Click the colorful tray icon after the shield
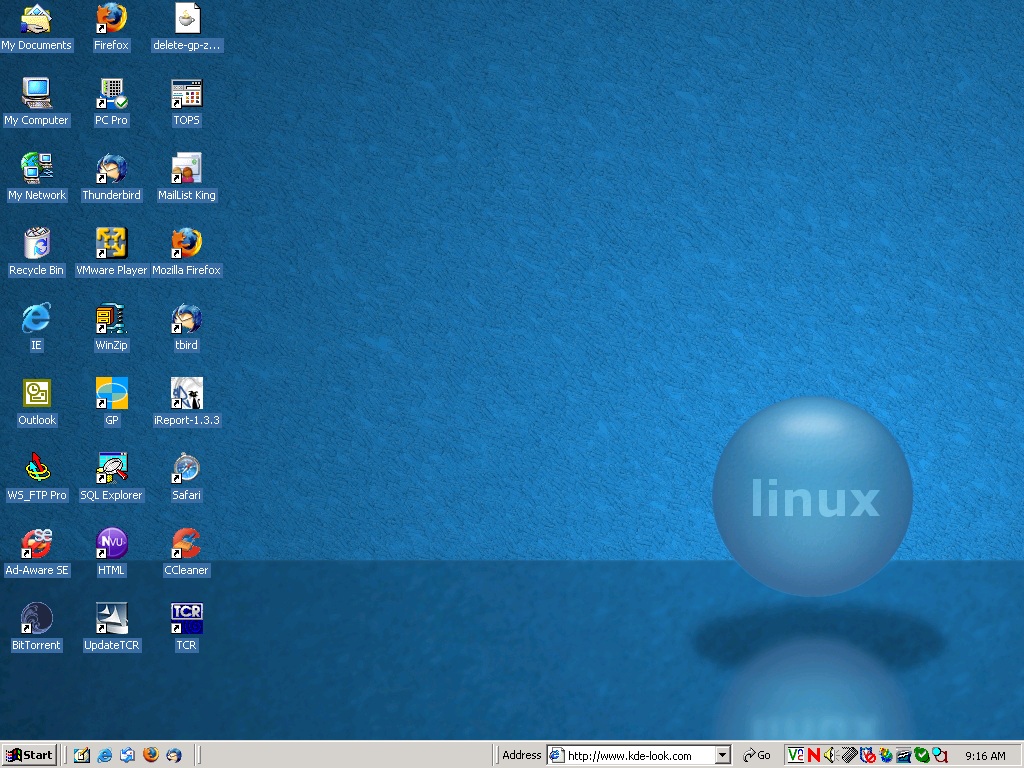The image size is (1024, 768). 886,756
